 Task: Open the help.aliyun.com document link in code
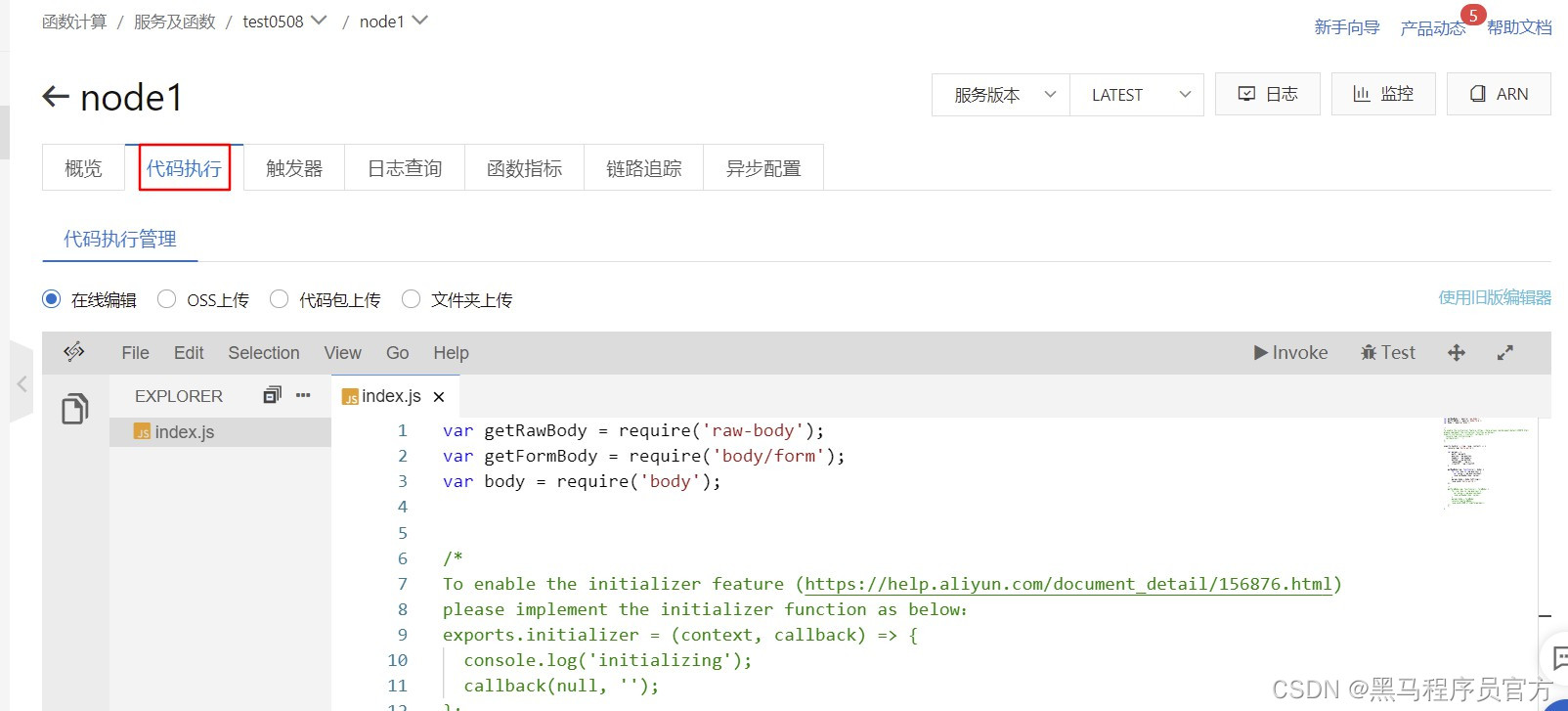pos(1068,584)
